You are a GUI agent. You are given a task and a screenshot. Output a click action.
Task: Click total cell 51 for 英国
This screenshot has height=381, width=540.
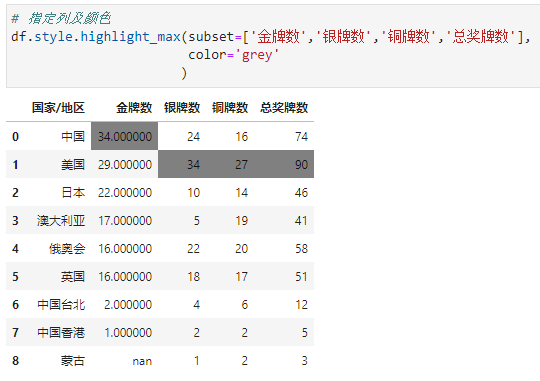(x=301, y=276)
